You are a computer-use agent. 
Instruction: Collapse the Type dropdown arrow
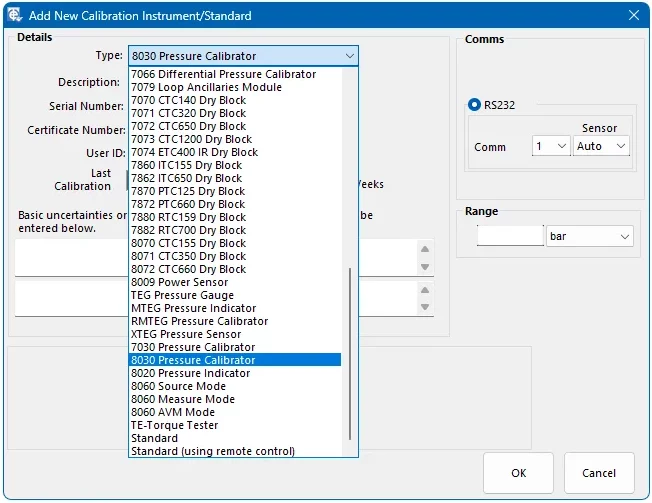point(348,56)
